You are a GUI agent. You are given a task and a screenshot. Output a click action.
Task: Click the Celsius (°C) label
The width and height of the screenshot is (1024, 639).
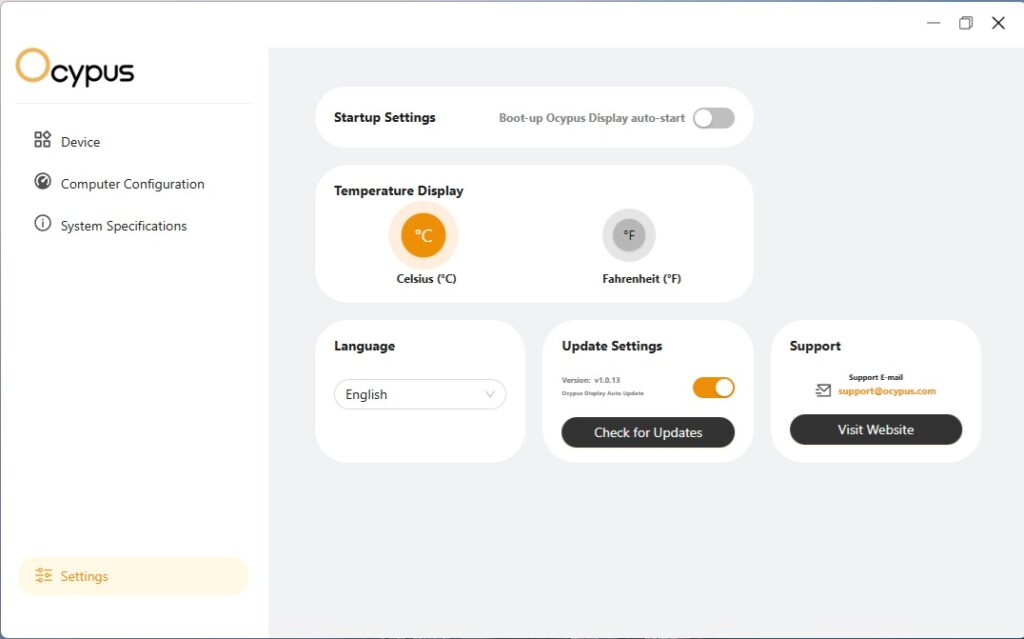pyautogui.click(x=426, y=278)
